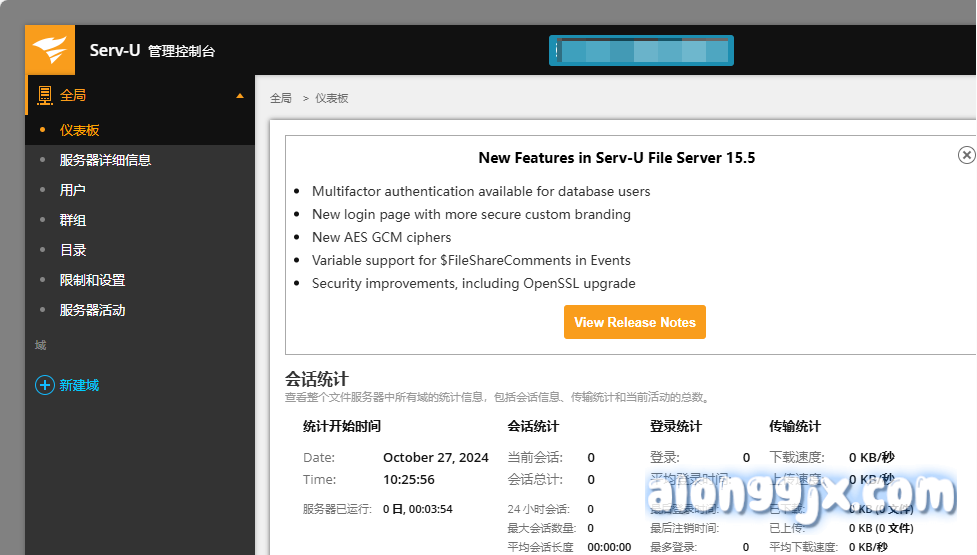The image size is (977, 555).
Task: Select 用户 in the sidebar
Action: click(72, 190)
